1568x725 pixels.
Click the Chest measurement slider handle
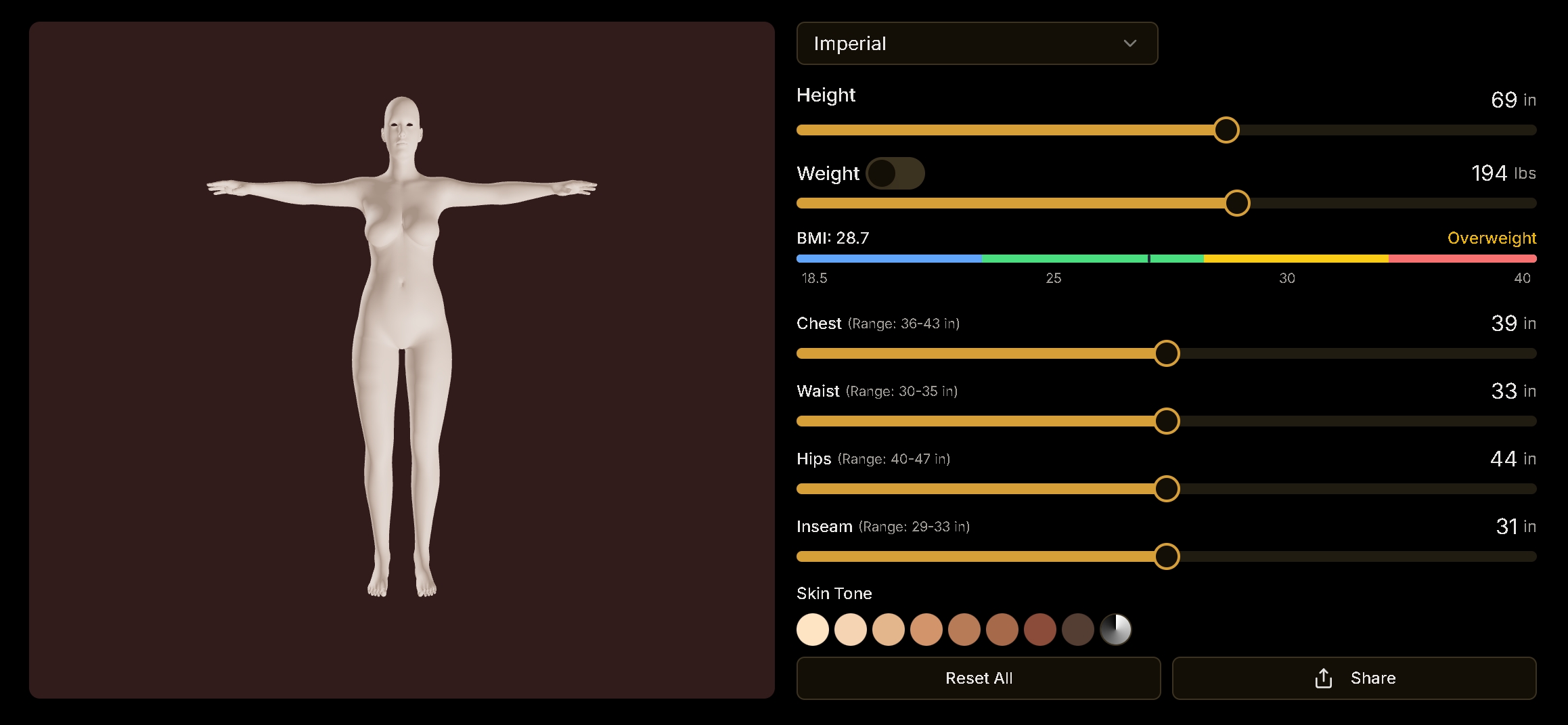(x=1166, y=353)
